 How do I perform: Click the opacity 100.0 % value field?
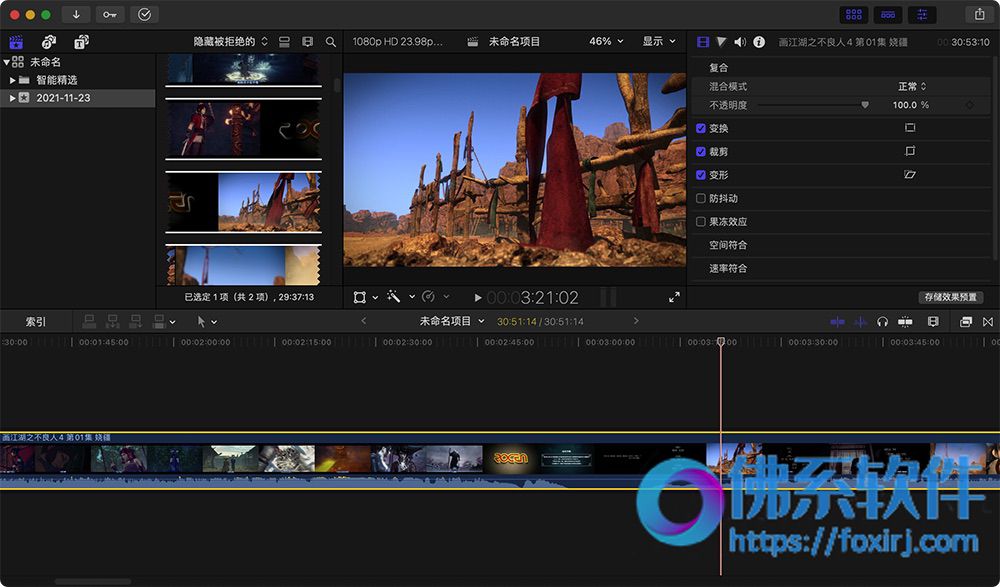[x=911, y=105]
